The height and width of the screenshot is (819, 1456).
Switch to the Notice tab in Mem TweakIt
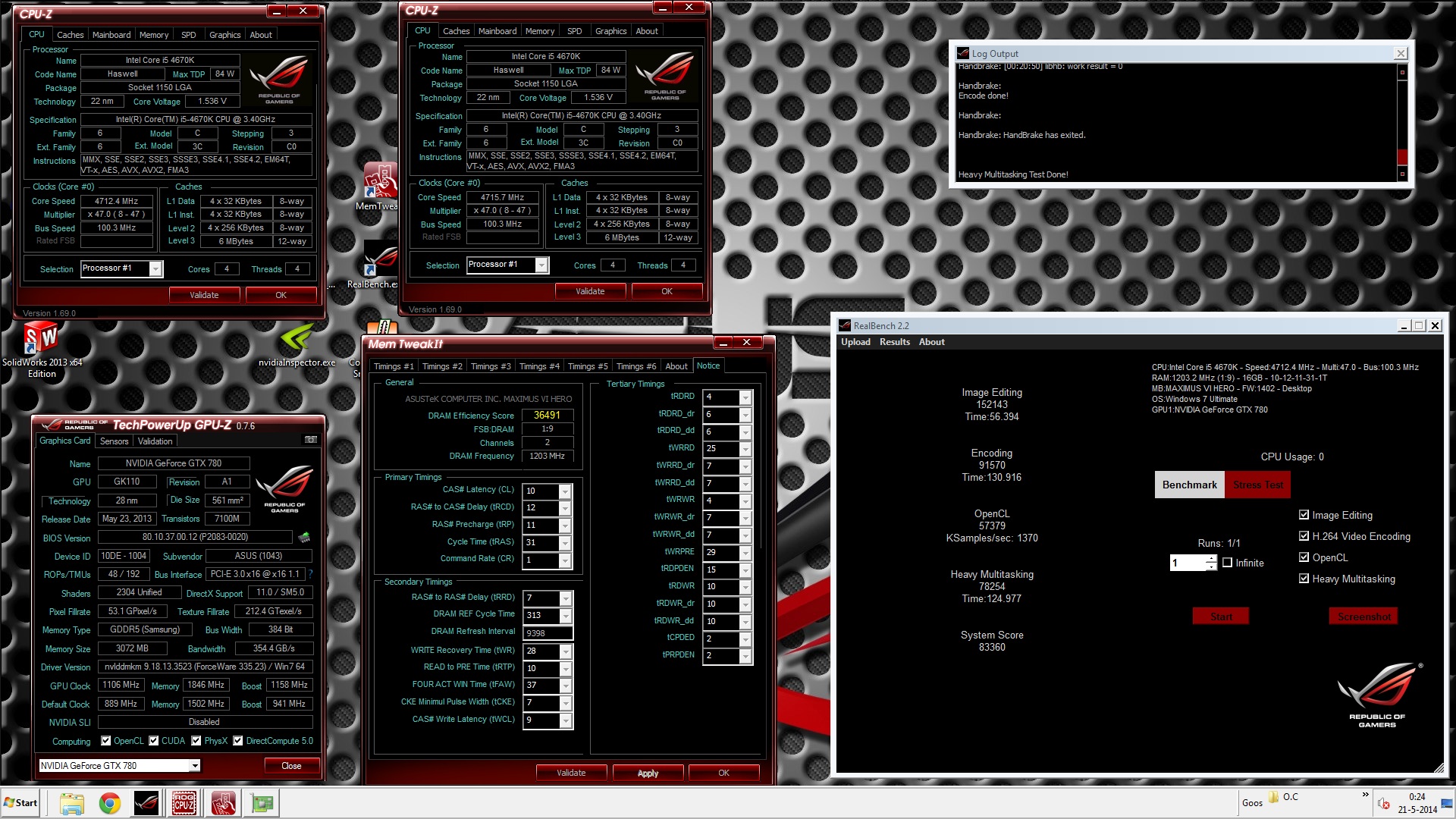tap(708, 366)
